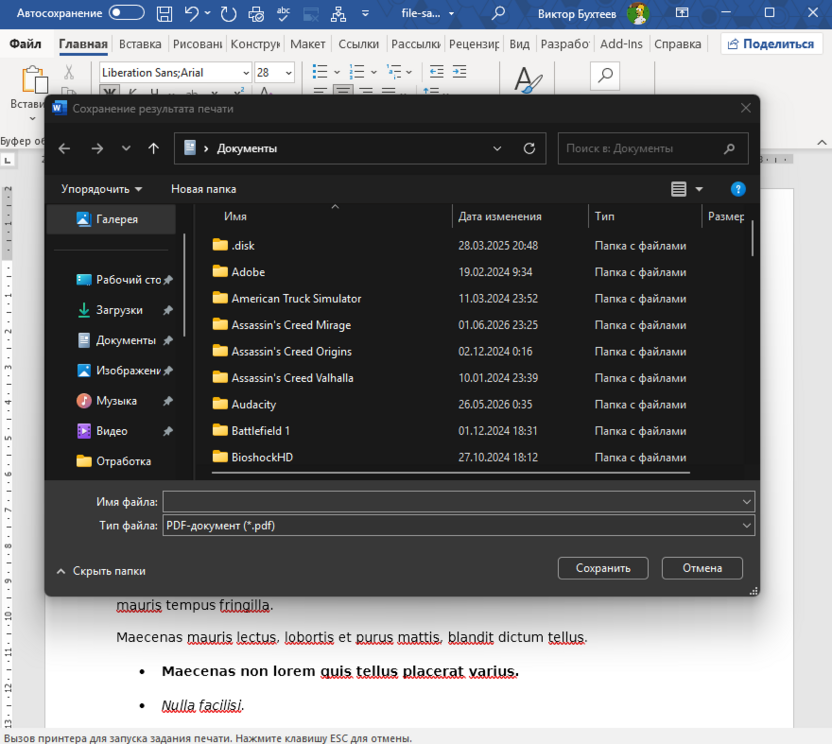Click the decrease indent icon
Viewport: 832px width, 744px height.
click(437, 72)
